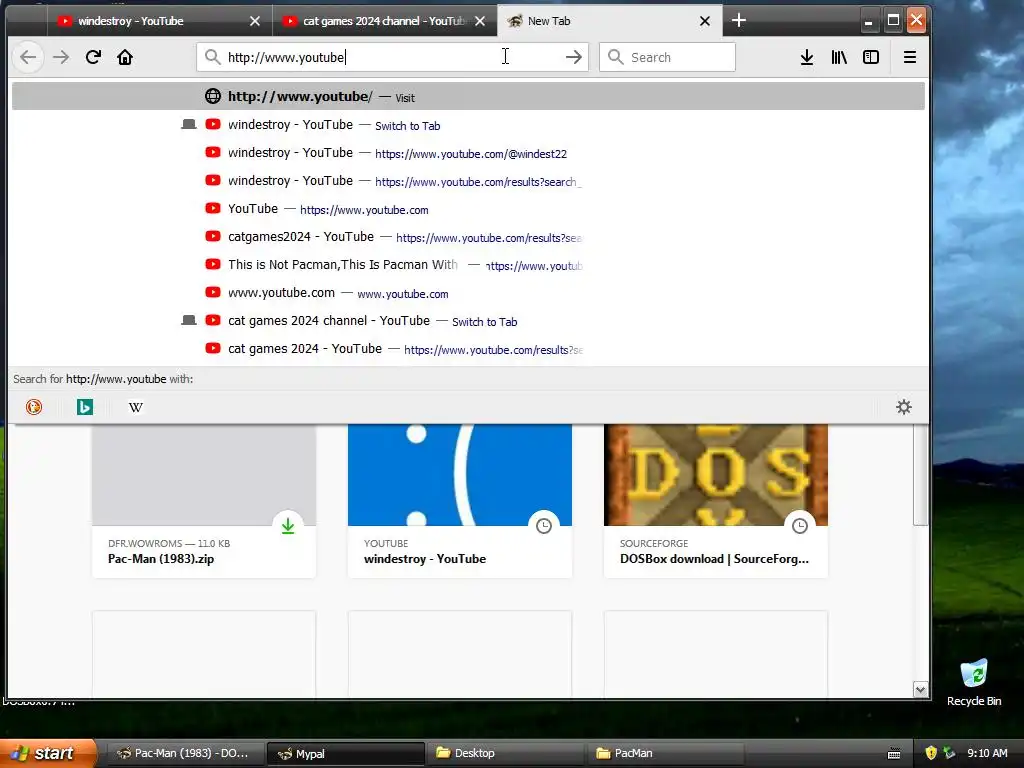Search with the Bing engine icon
The width and height of the screenshot is (1024, 768).
coord(85,407)
